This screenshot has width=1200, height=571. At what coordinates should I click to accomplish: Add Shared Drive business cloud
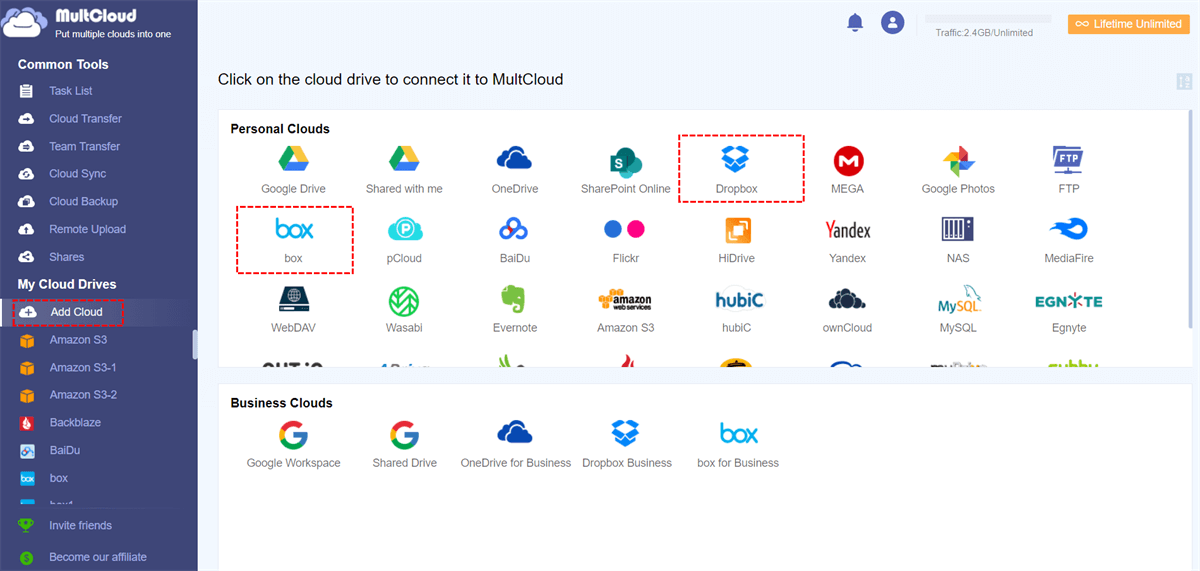pyautogui.click(x=404, y=444)
